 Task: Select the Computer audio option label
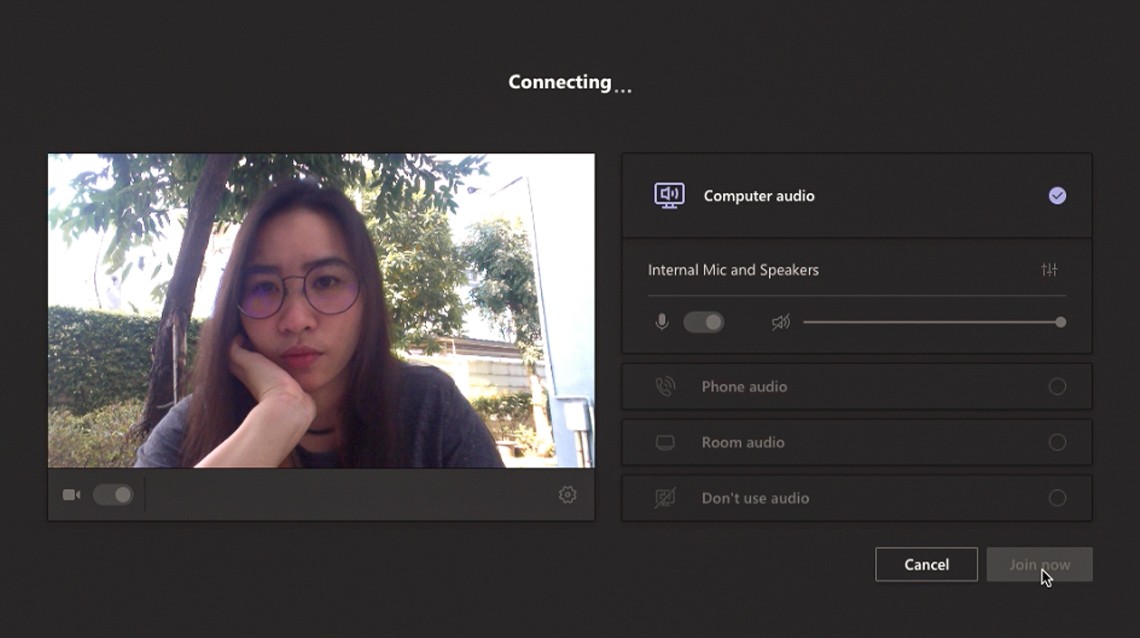[x=758, y=196]
